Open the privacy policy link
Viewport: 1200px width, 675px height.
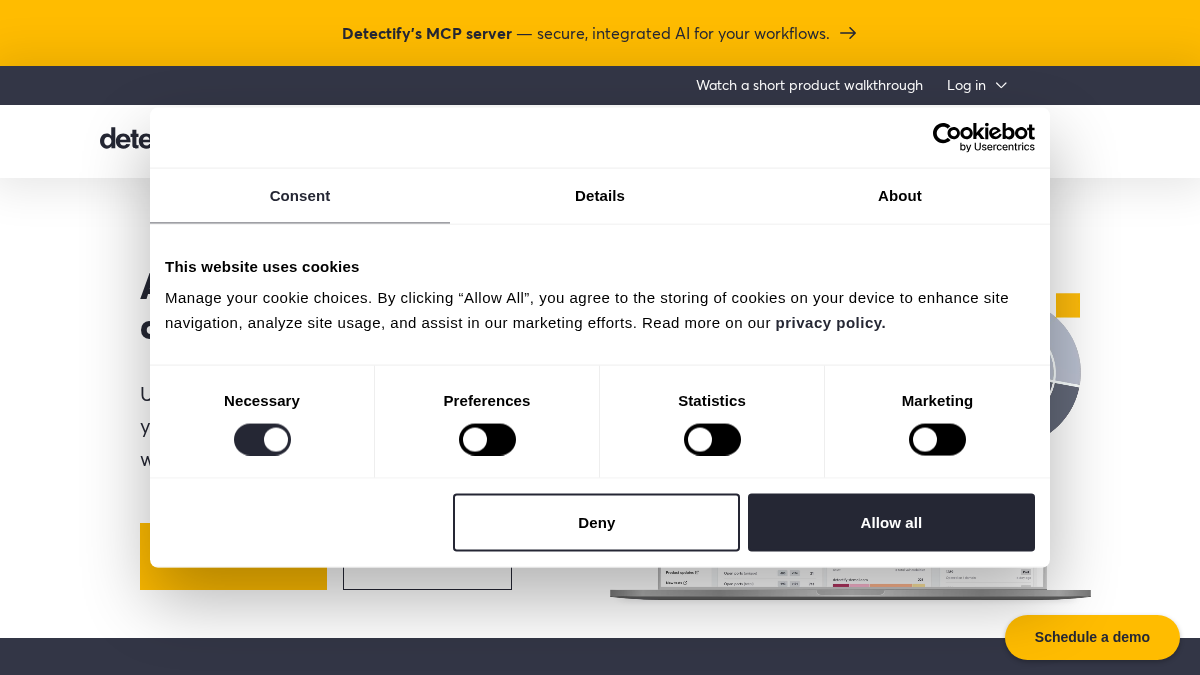[x=830, y=323]
